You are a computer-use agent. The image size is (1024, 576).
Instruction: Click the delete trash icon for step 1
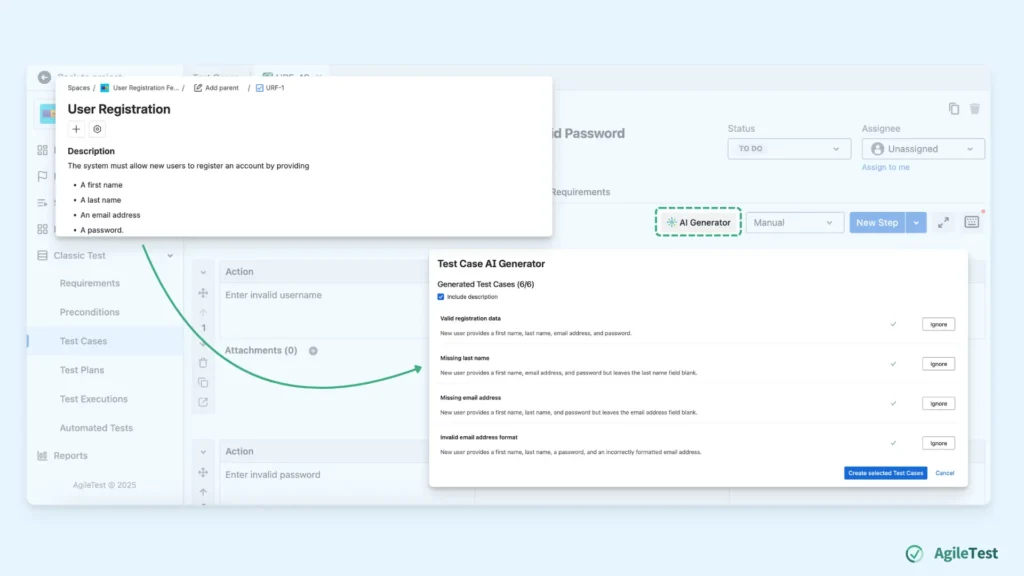(203, 363)
